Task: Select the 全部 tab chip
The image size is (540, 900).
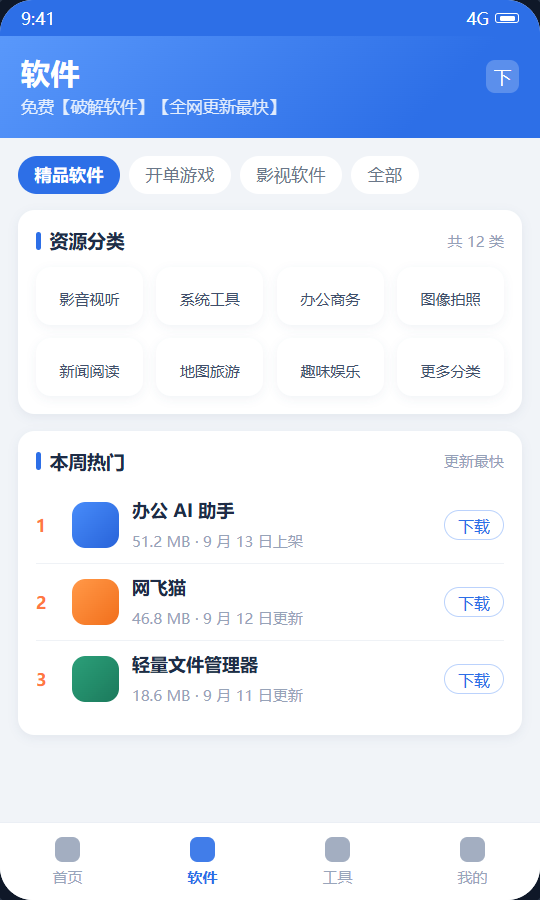Action: click(384, 175)
